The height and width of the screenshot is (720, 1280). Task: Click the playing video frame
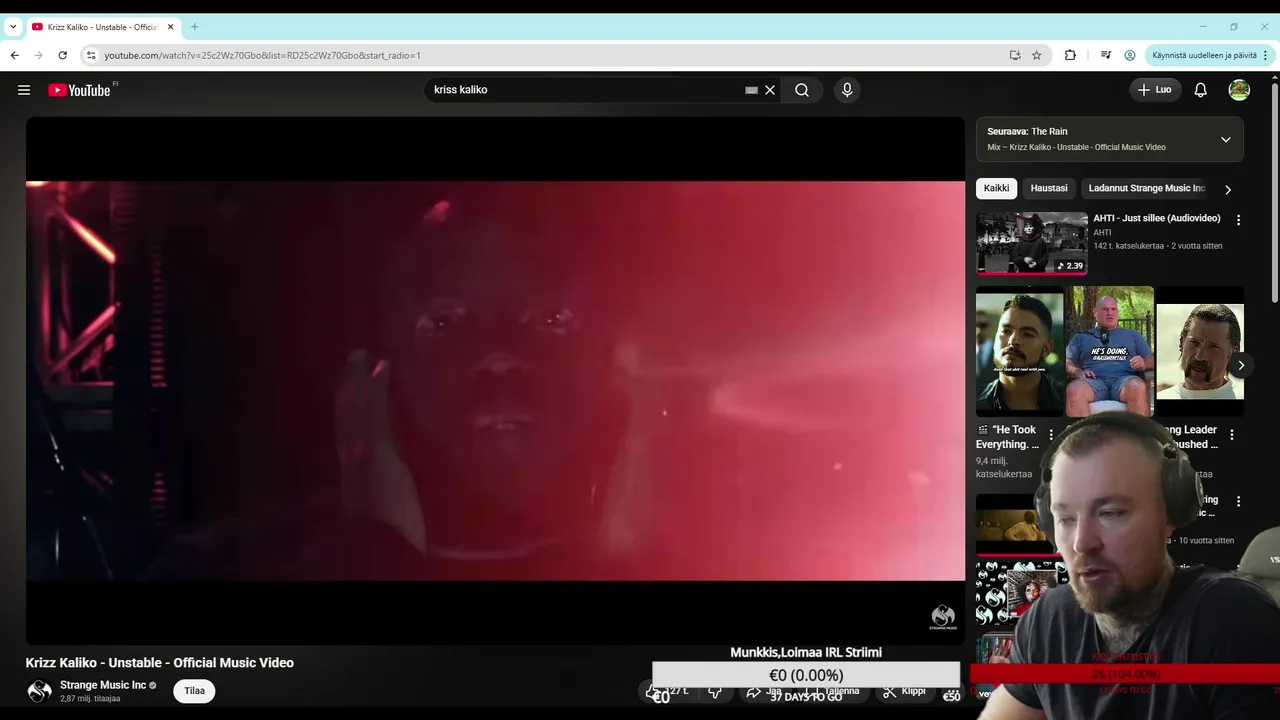[495, 381]
